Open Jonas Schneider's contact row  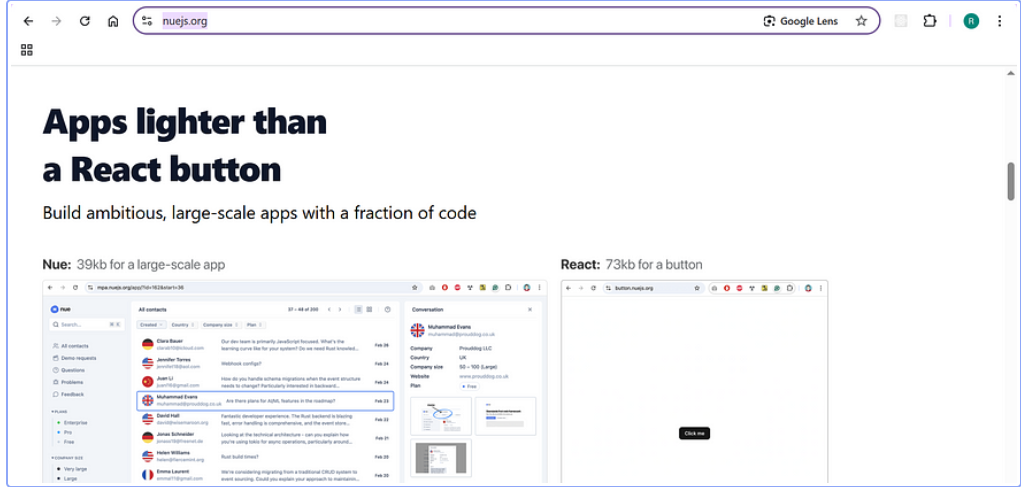coord(265,437)
